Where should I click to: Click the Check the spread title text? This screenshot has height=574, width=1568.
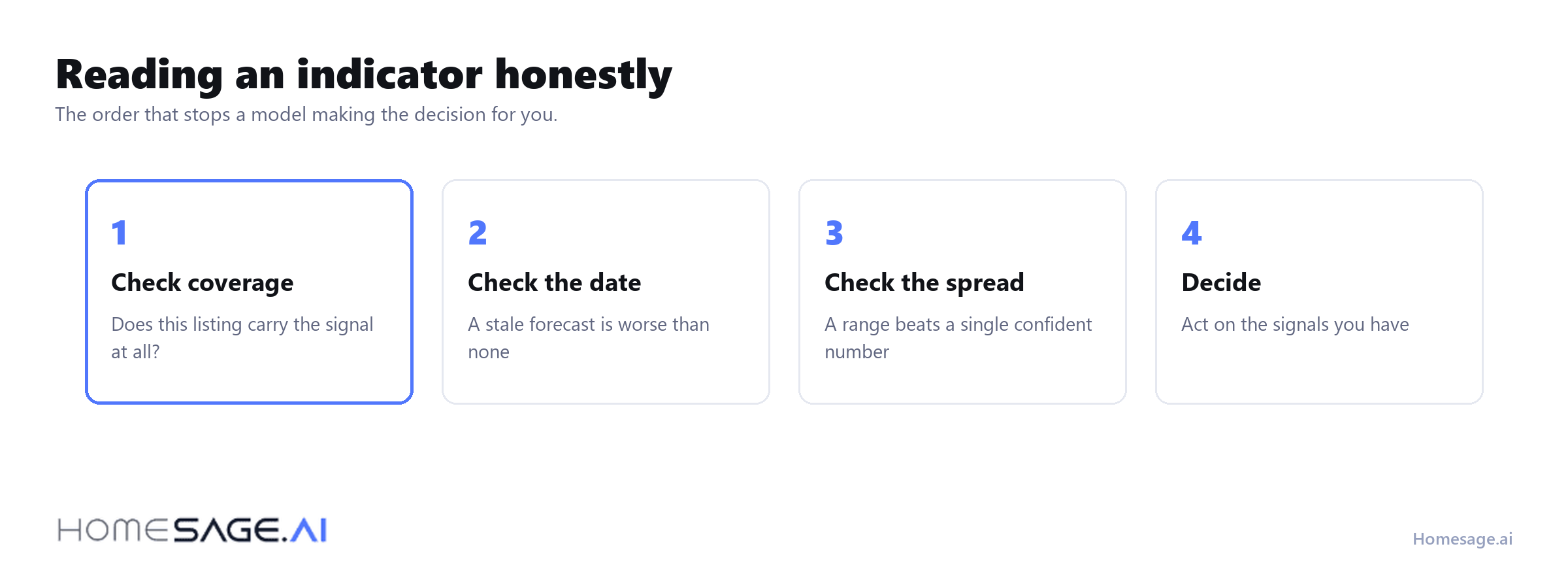click(924, 283)
